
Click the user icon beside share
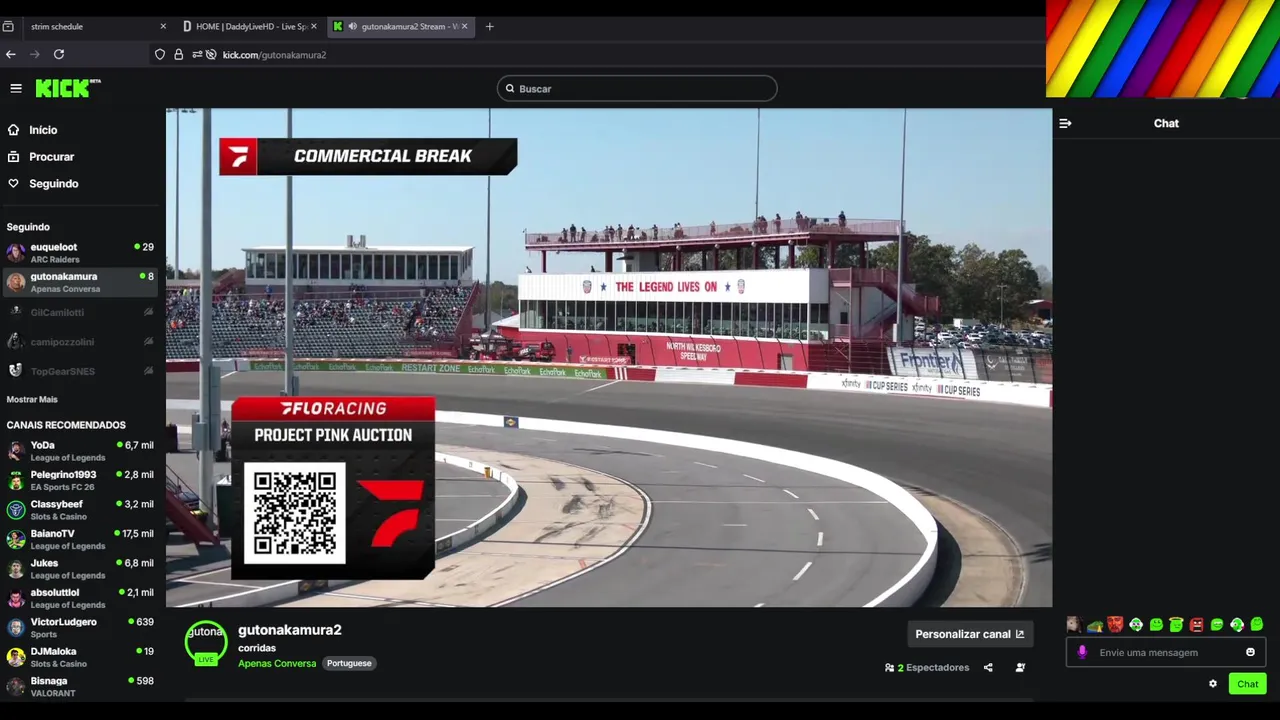1020,667
